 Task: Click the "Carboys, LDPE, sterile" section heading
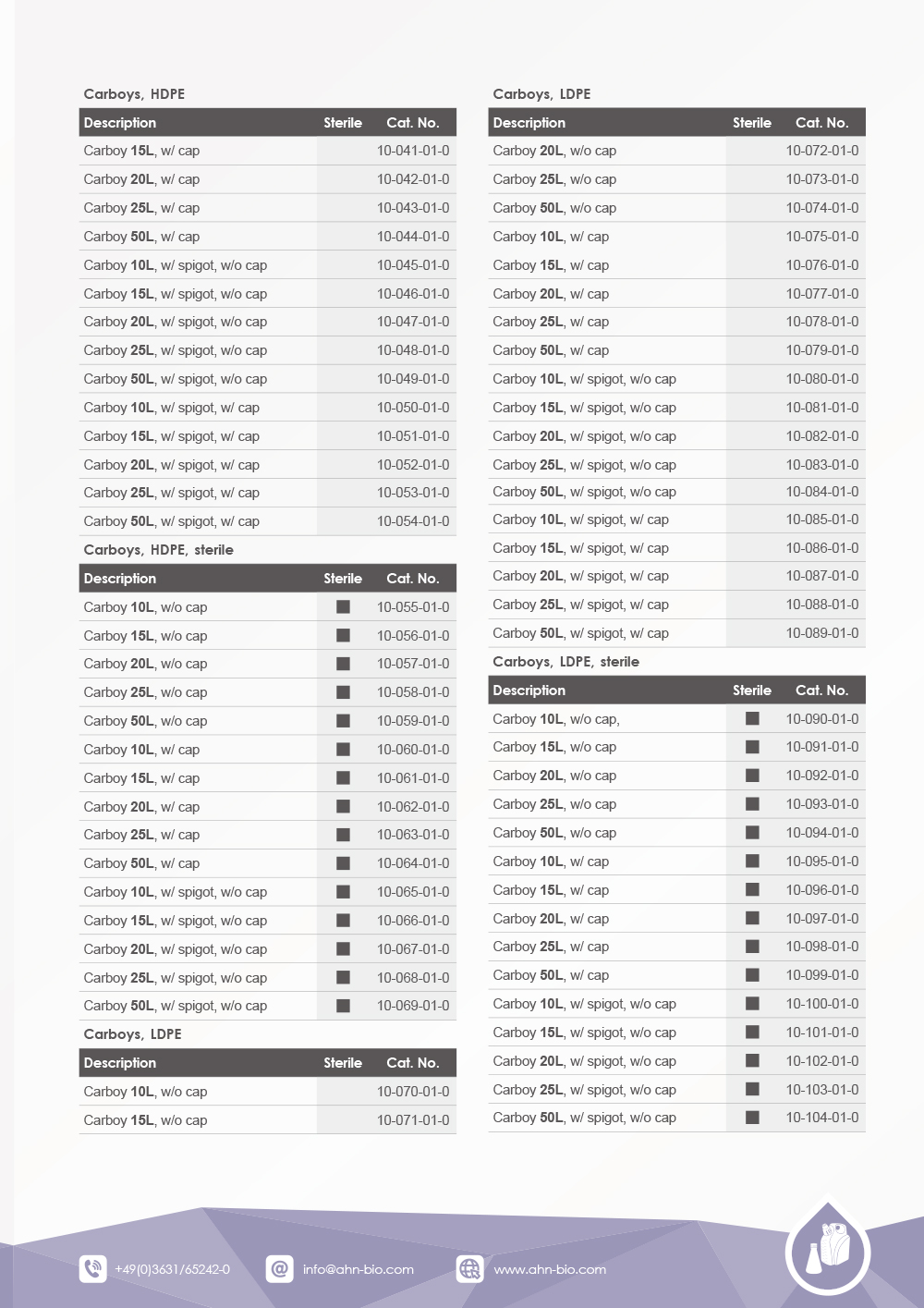click(565, 662)
